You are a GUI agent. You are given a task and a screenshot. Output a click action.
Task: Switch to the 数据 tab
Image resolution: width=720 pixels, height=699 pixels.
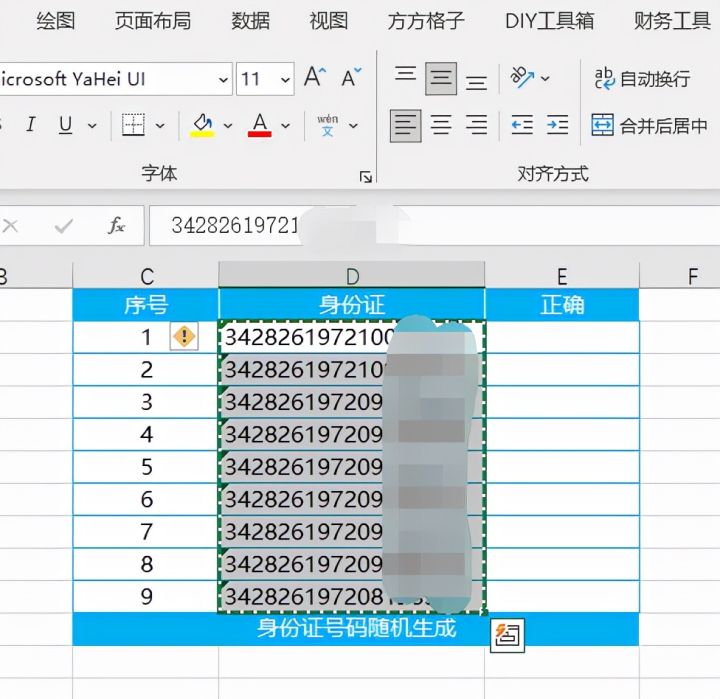click(250, 21)
